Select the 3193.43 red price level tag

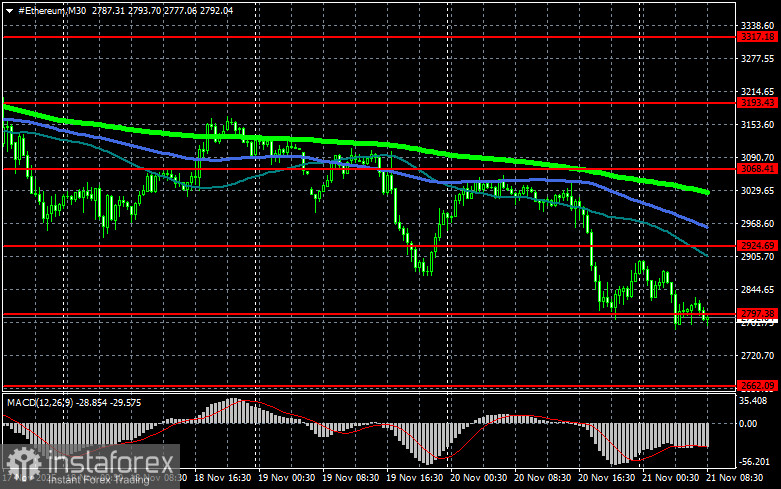tap(758, 102)
